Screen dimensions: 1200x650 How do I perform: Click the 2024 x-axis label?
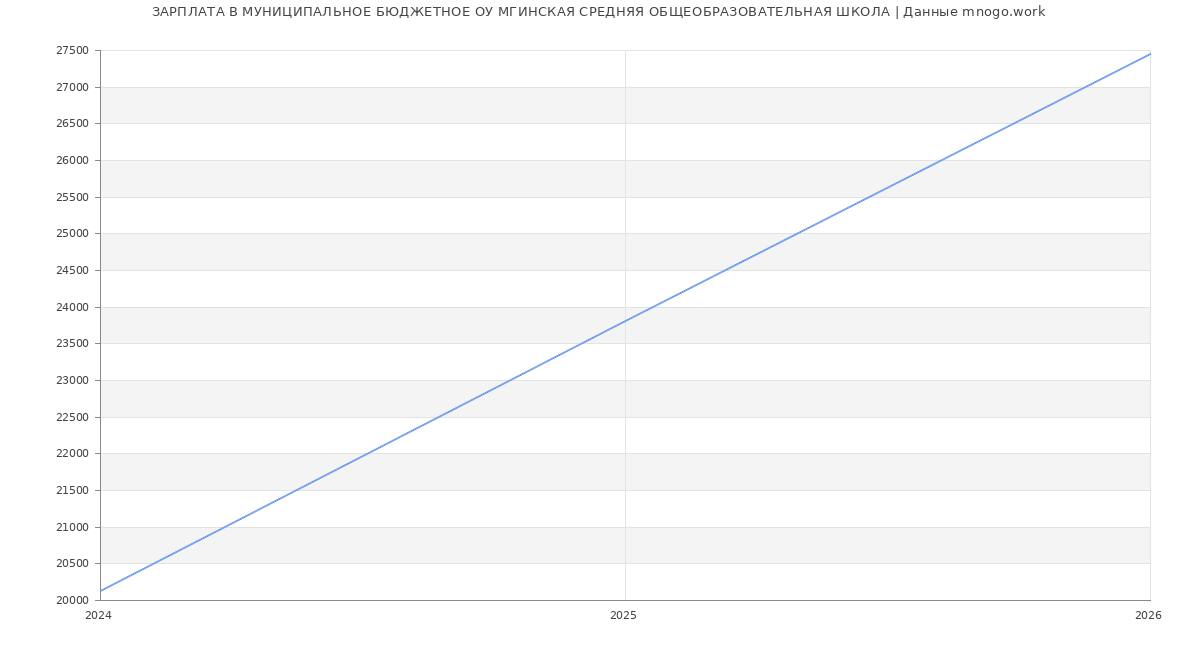98,616
